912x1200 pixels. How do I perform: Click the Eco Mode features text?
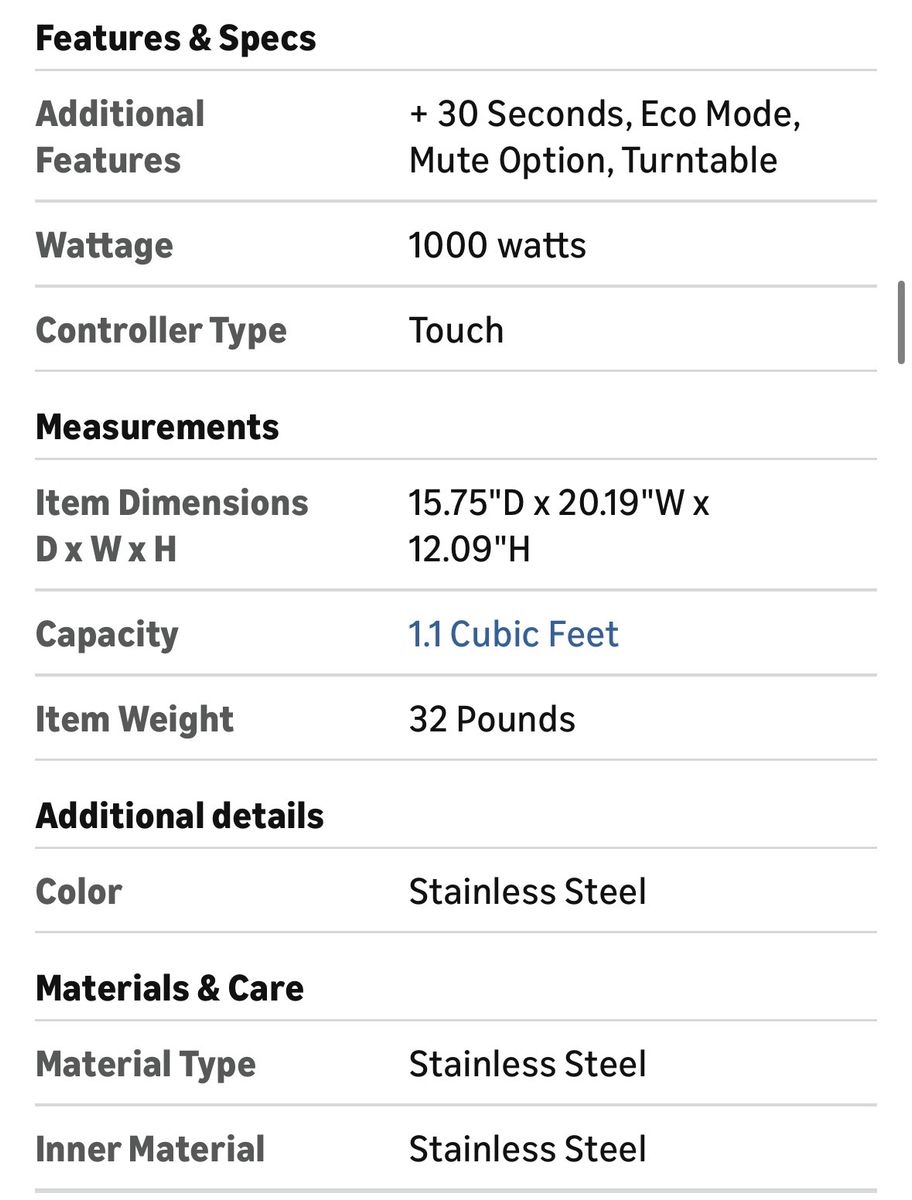[719, 114]
